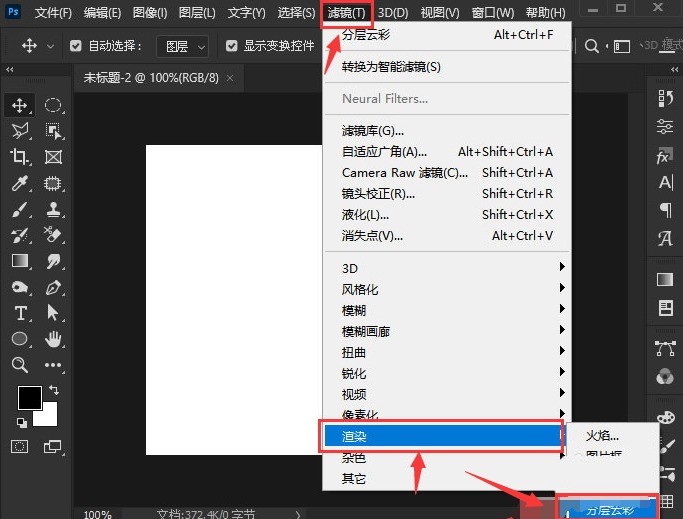Expand the left toolbox to two columns
Viewport: 683px width, 519px height.
(10, 69)
